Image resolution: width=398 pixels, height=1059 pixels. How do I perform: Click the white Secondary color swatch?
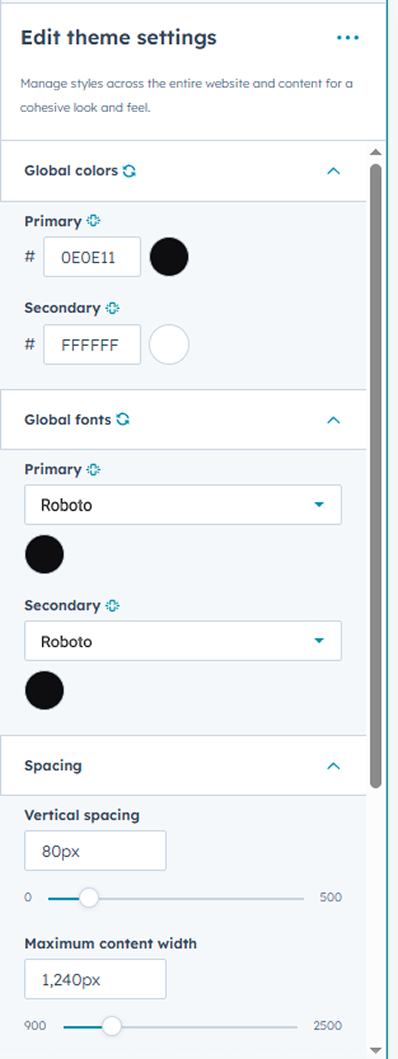169,344
